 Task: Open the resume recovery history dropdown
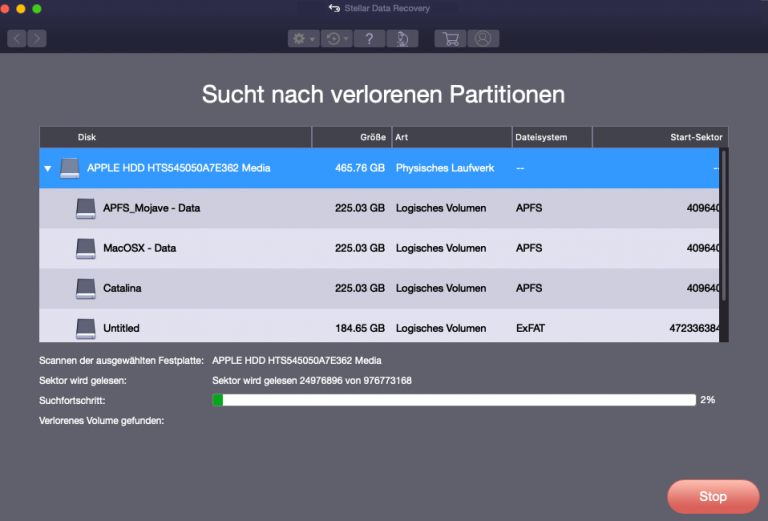click(336, 39)
